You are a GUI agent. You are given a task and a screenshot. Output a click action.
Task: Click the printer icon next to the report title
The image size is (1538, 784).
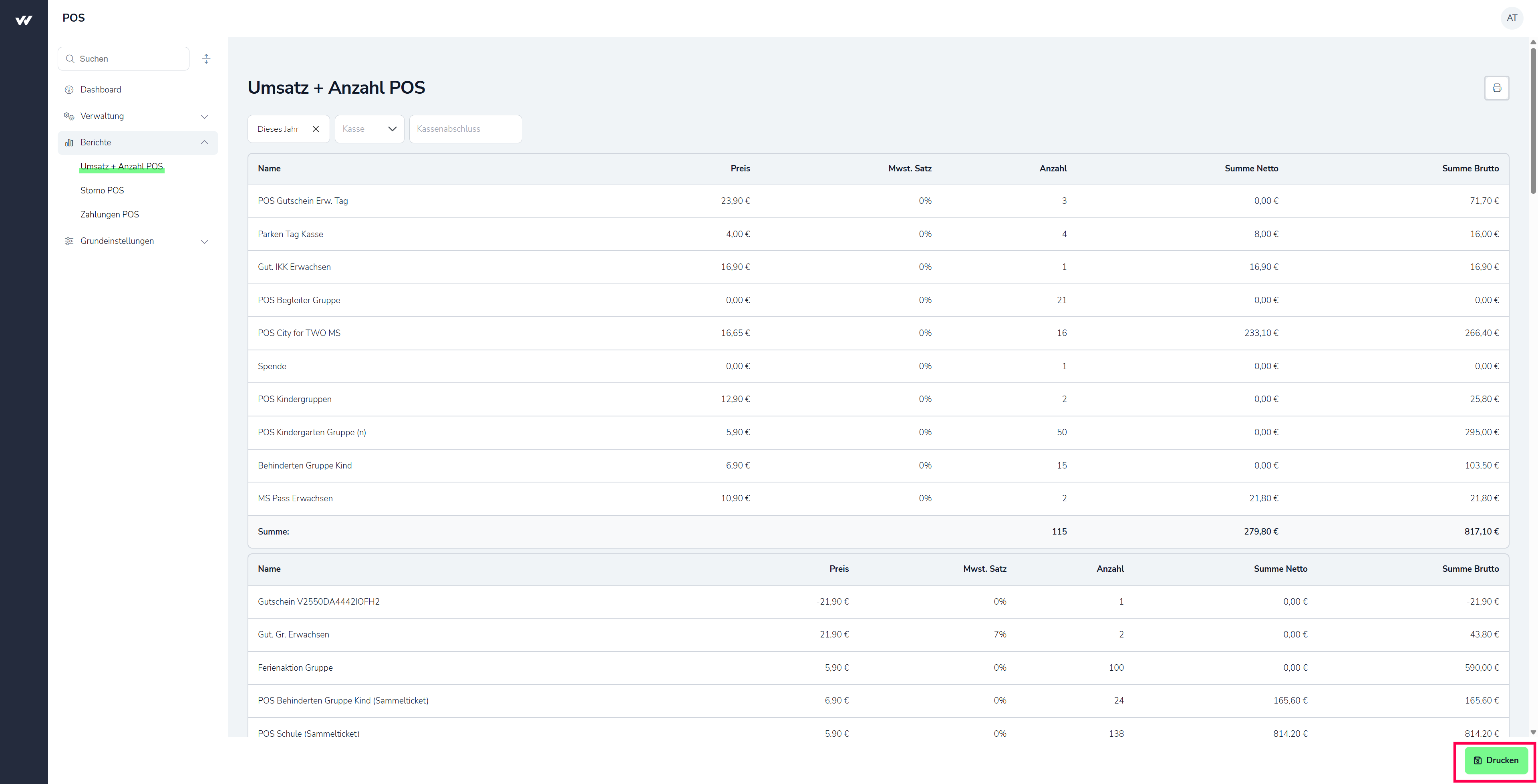pyautogui.click(x=1496, y=88)
